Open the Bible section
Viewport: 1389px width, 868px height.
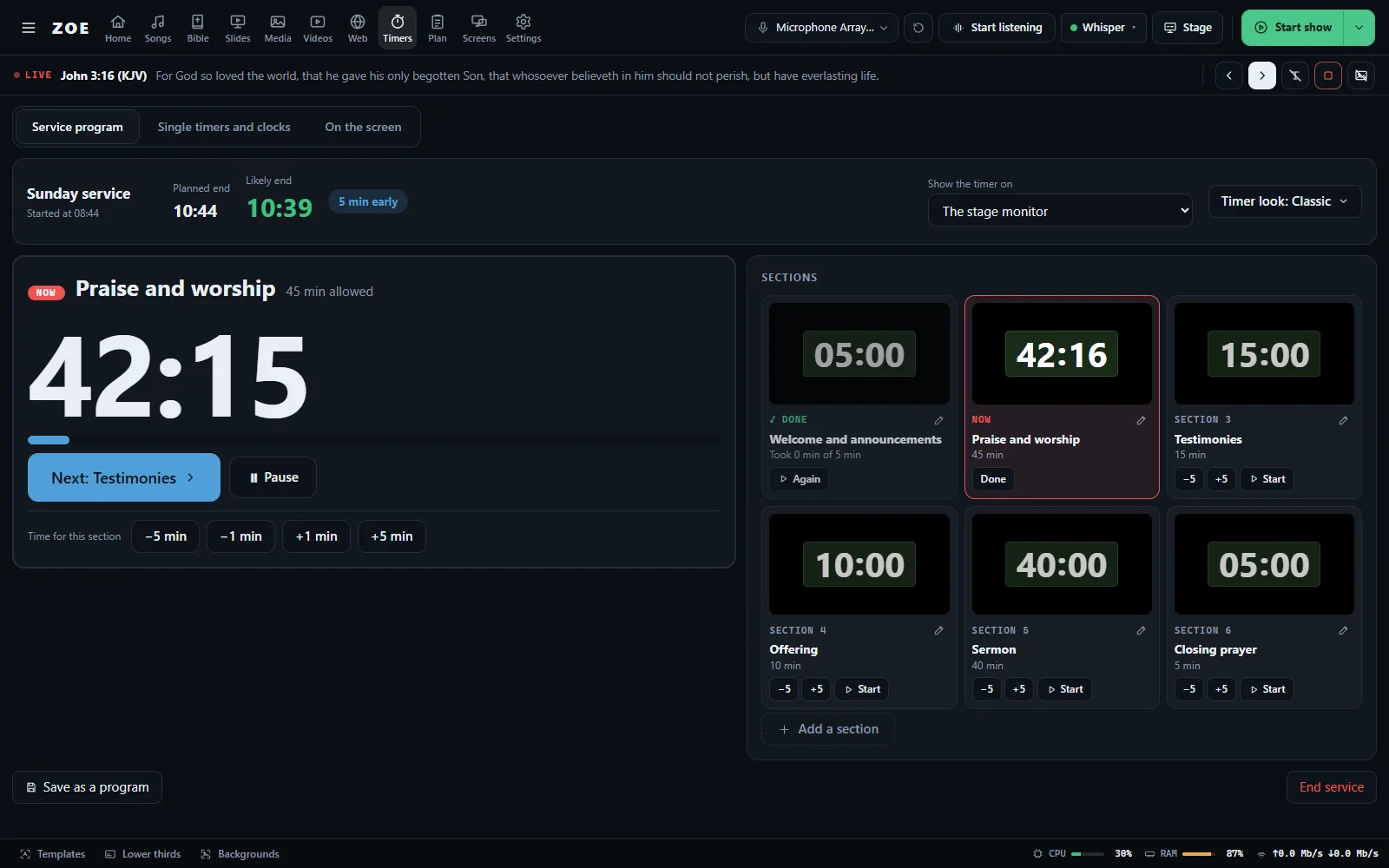(198, 28)
